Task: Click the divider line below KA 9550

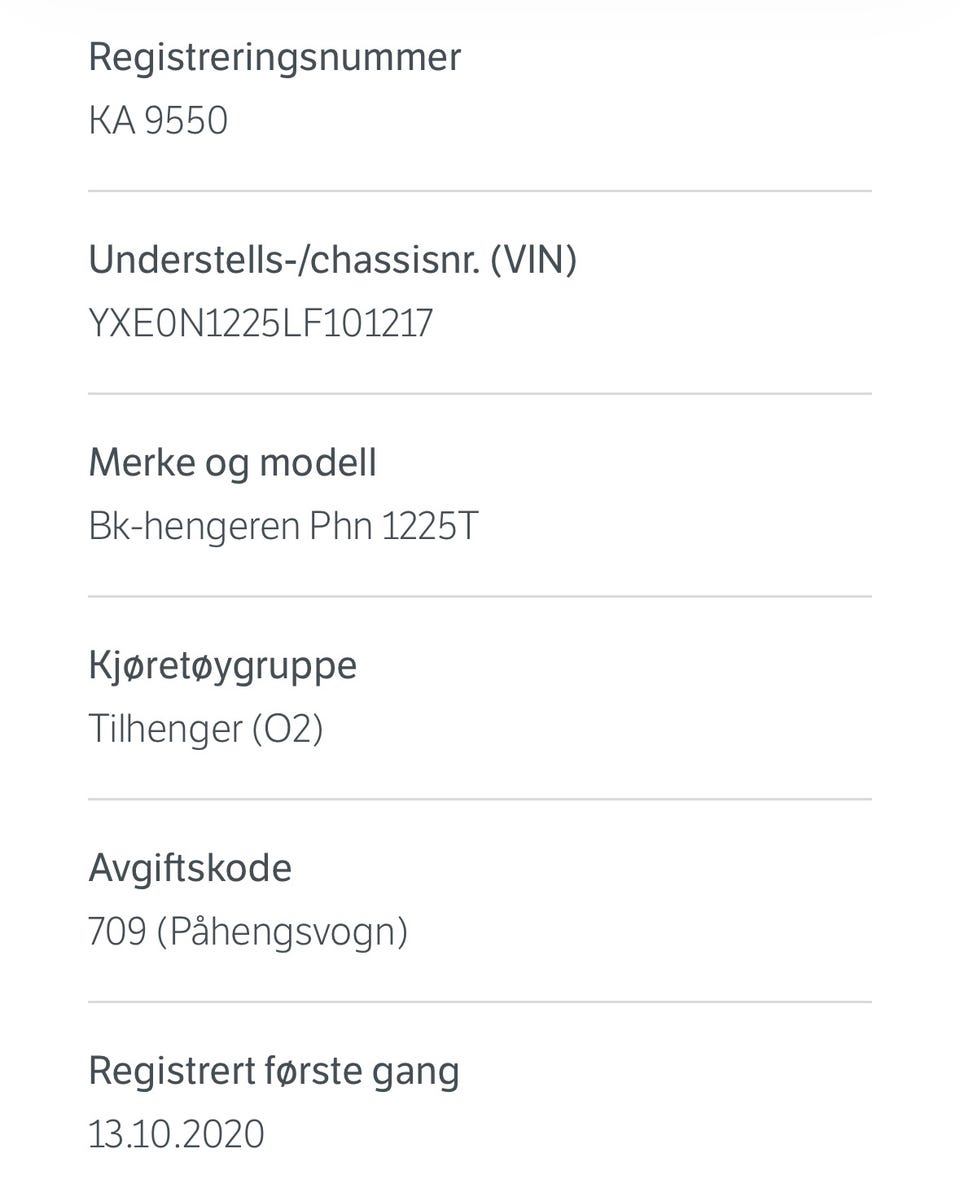Action: tap(480, 190)
